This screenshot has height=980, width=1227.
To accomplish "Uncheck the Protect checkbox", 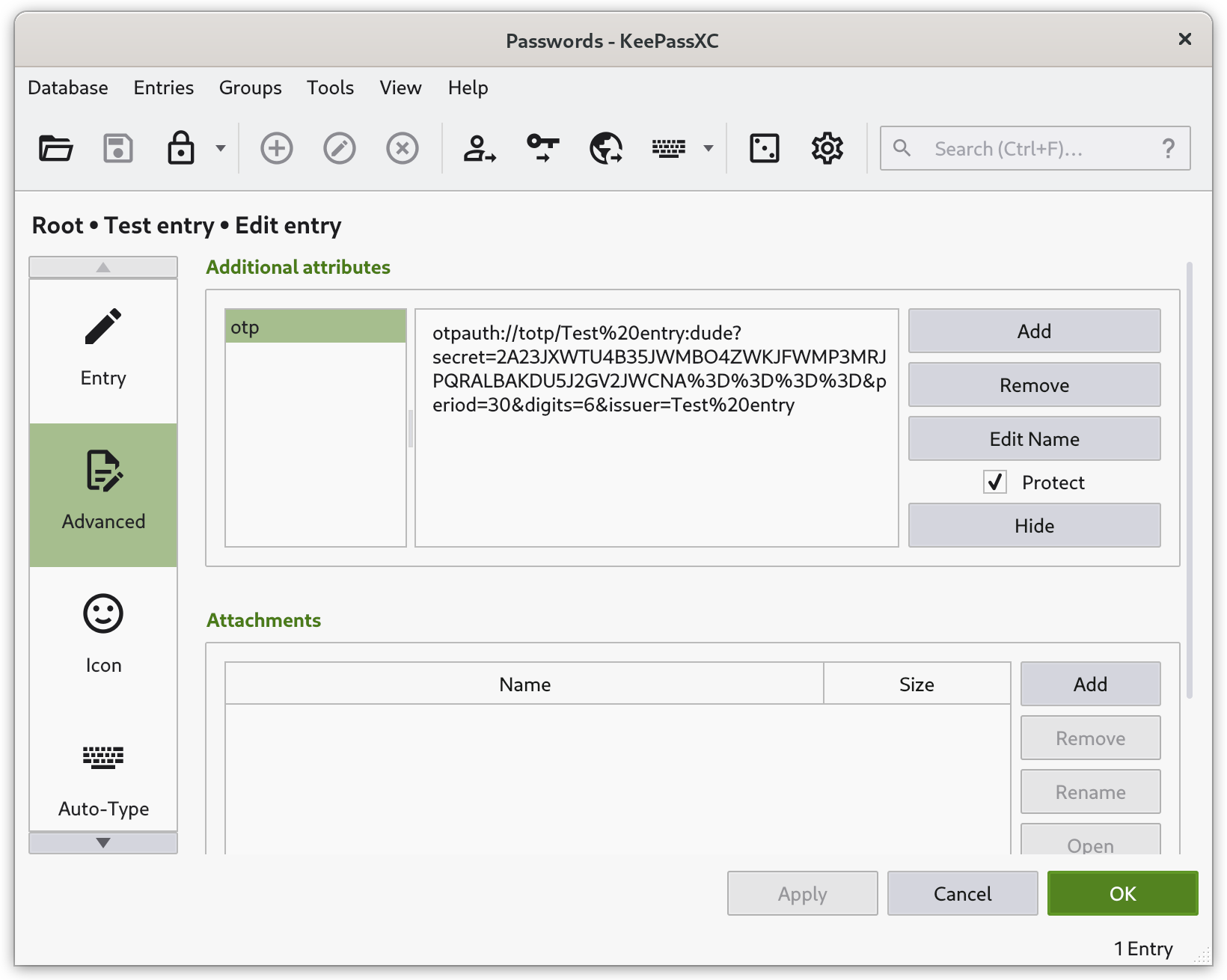I will pyautogui.click(x=995, y=483).
